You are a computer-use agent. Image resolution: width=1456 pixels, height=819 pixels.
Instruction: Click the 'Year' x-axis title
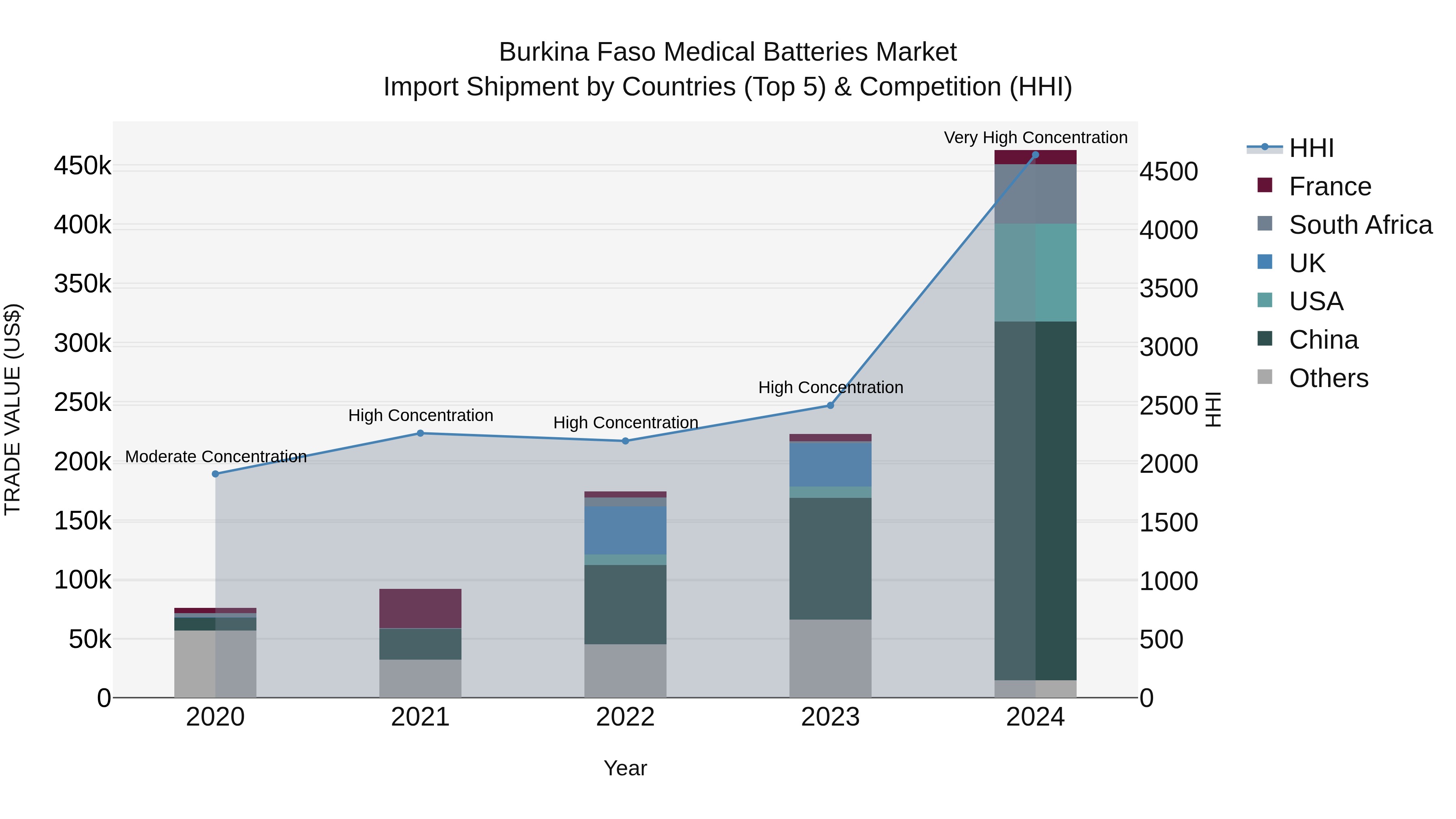point(625,769)
